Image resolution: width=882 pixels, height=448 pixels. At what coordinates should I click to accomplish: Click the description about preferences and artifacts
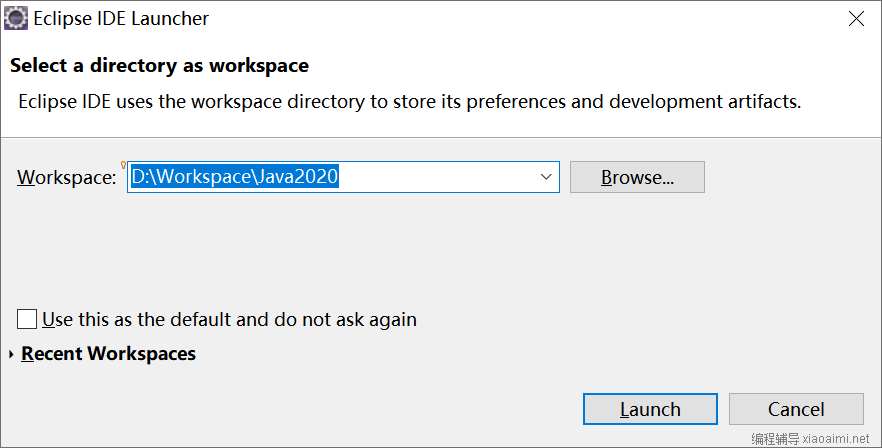(410, 101)
